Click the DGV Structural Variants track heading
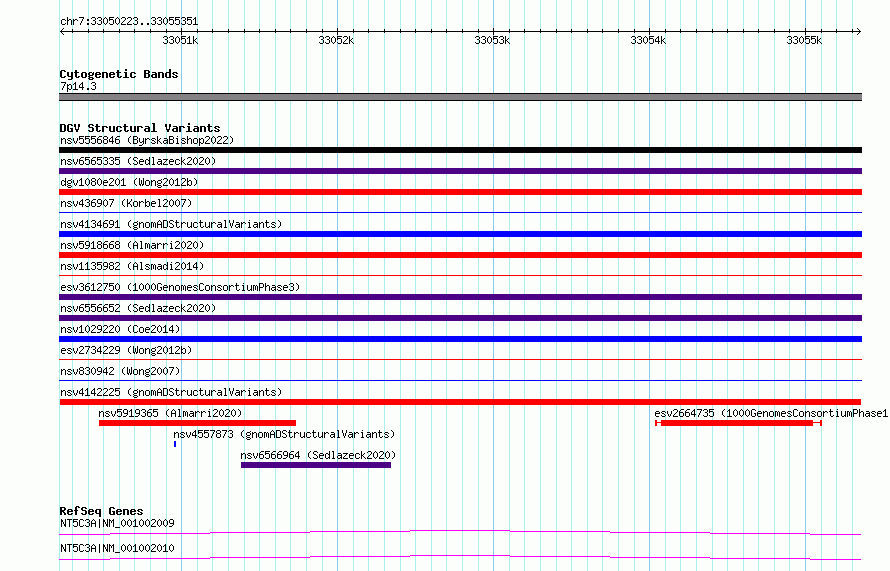Viewport: 890px width, 571px height. [140, 128]
